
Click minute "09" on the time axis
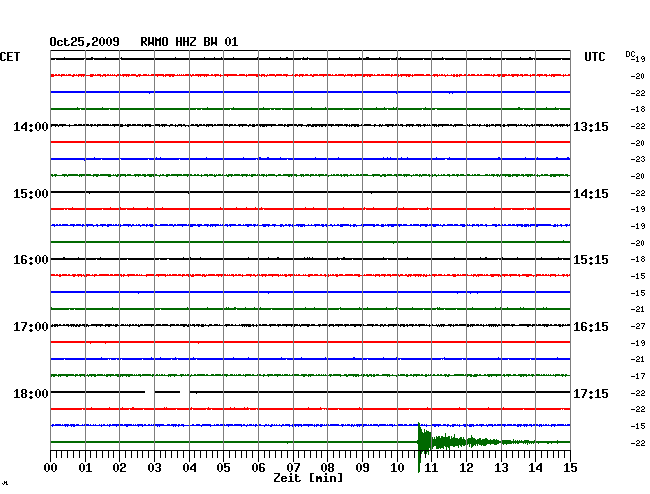pos(362,468)
